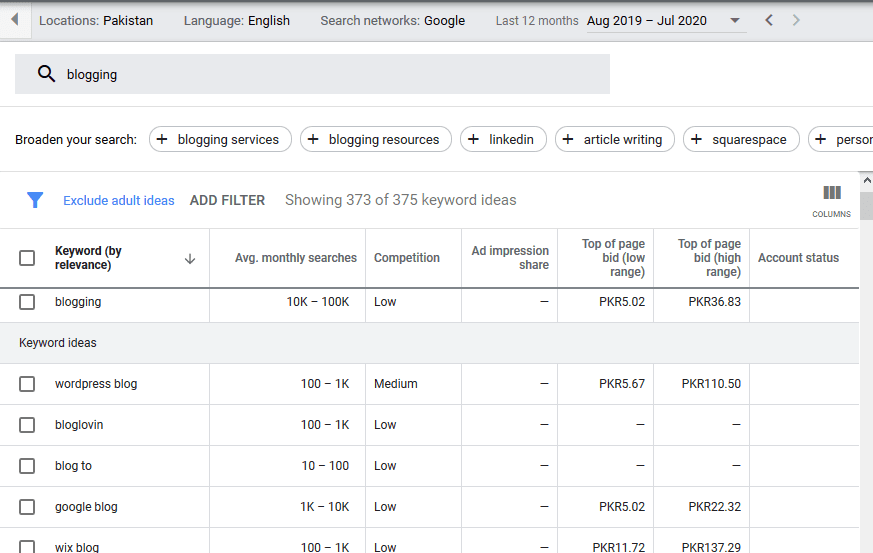Click 'Showing 373 of 375 keyword ideas' text
The width and height of the screenshot is (873, 553).
tap(401, 200)
